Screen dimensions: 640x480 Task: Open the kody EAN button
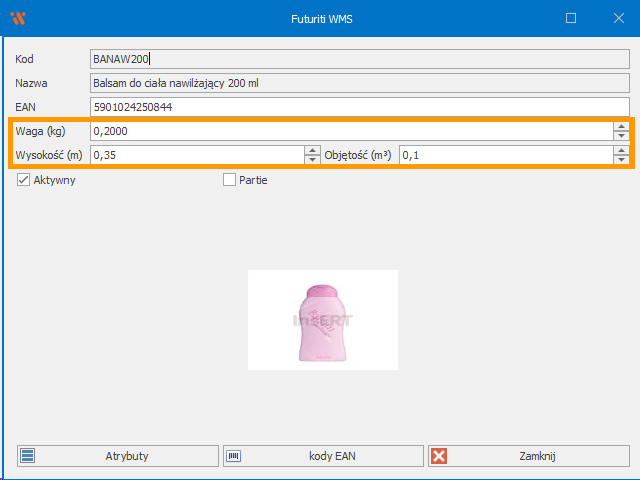pos(323,456)
